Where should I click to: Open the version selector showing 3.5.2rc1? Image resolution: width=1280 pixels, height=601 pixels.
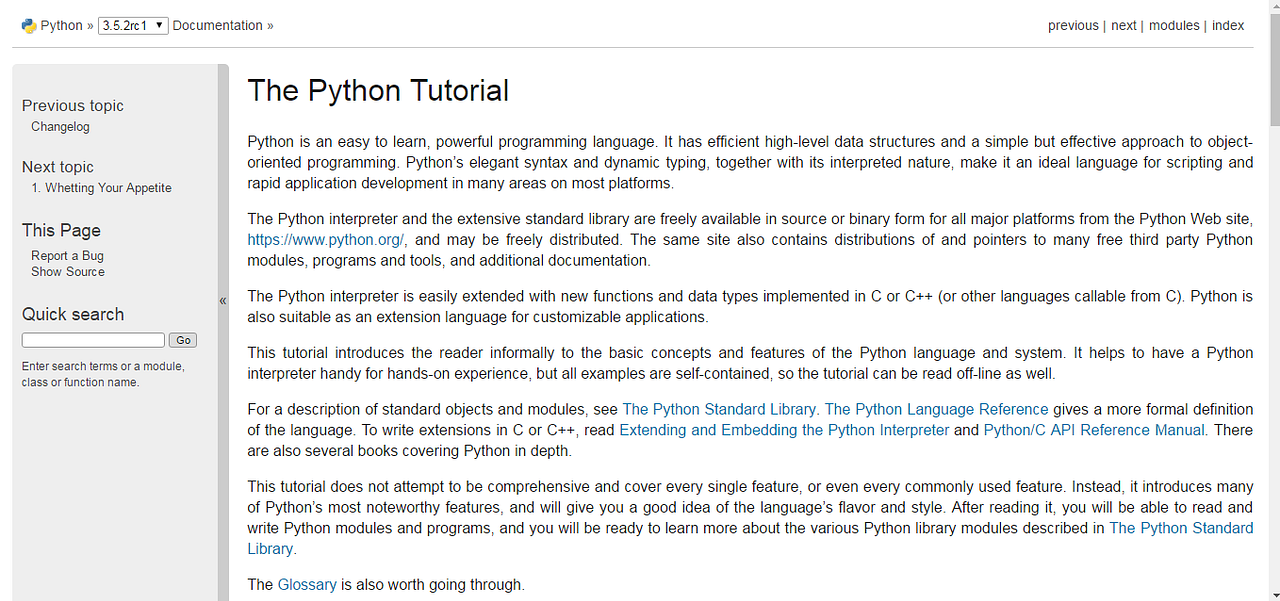[132, 25]
